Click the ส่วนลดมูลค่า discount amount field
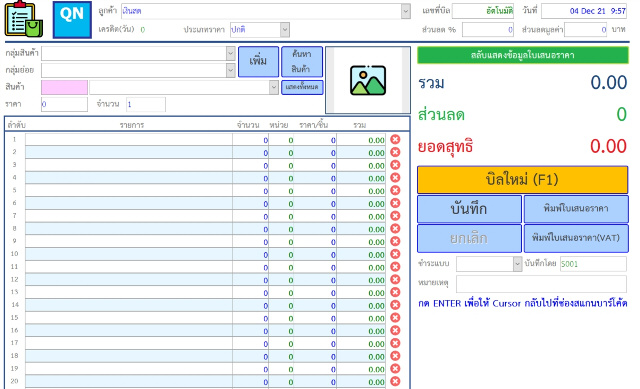Image resolution: width=640 pixels, height=389 pixels. [586, 29]
